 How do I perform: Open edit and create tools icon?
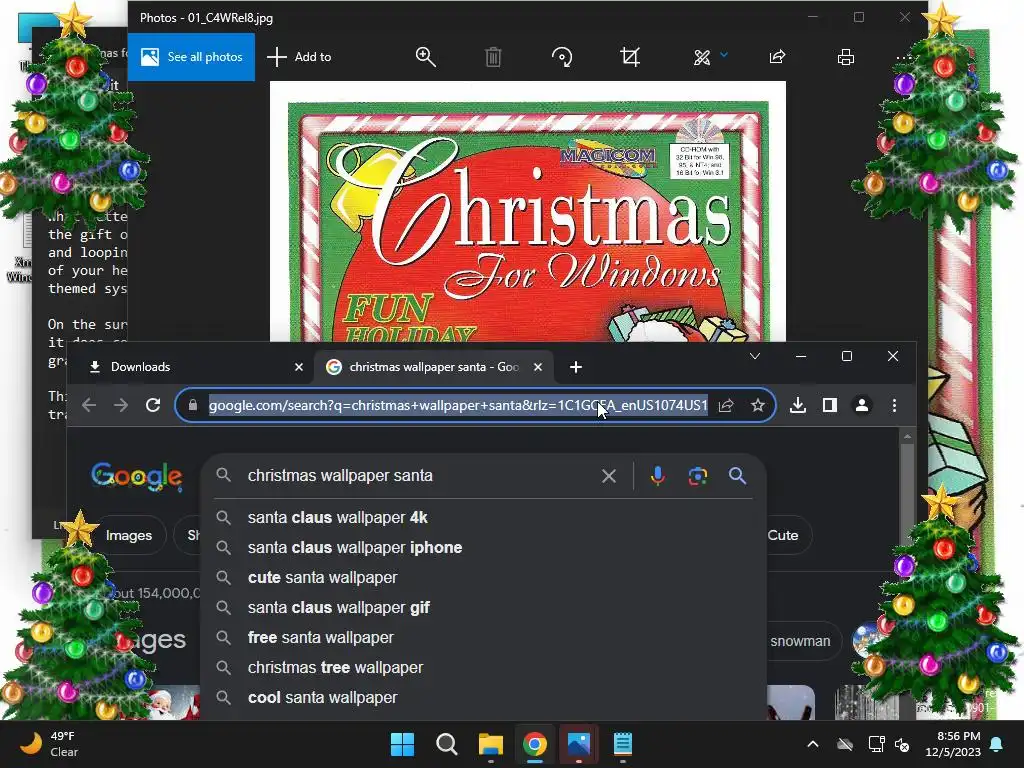point(702,57)
